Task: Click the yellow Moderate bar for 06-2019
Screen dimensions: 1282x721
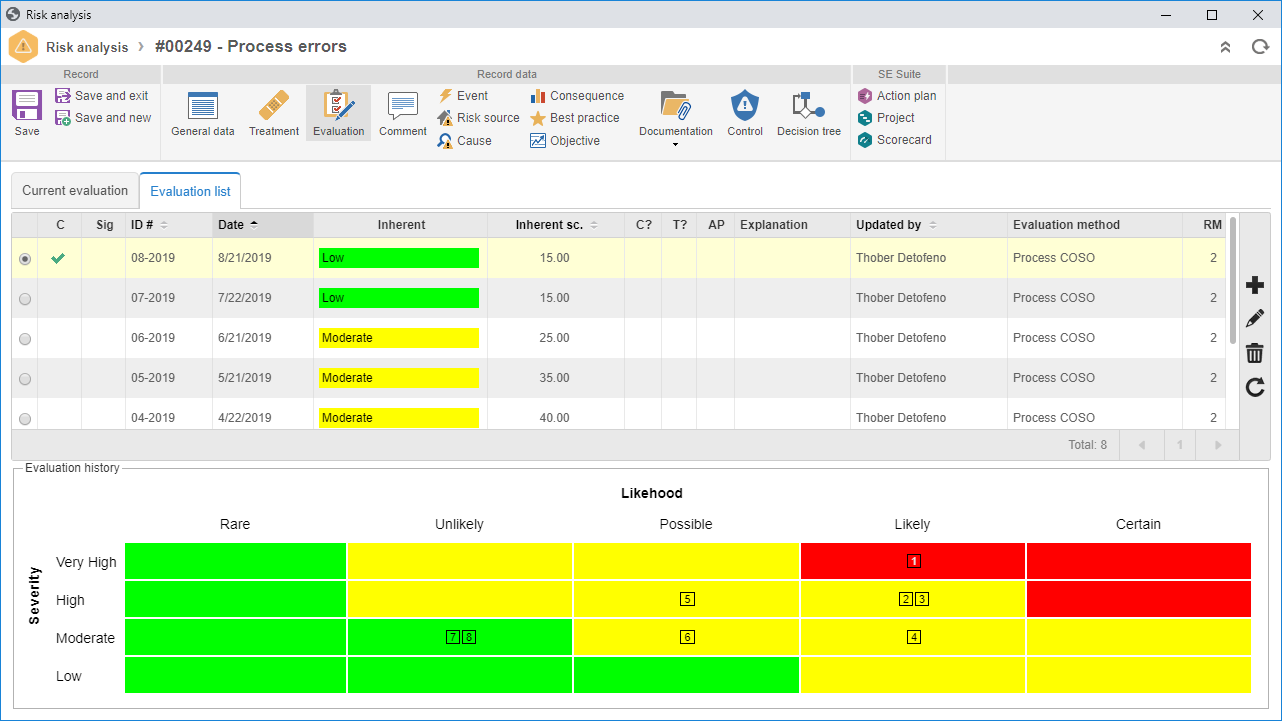Action: click(399, 338)
